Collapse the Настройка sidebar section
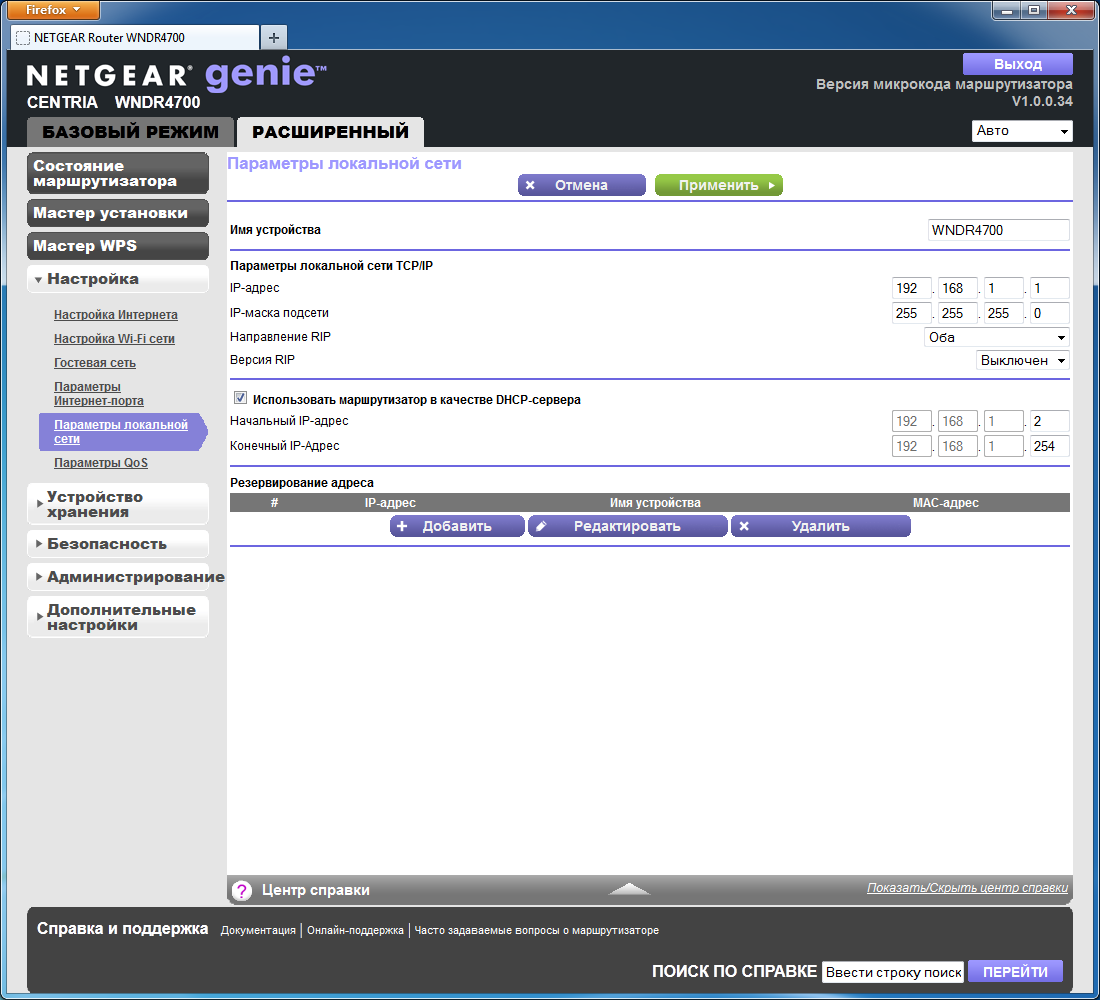The width and height of the screenshot is (1100, 1000). [x=118, y=279]
